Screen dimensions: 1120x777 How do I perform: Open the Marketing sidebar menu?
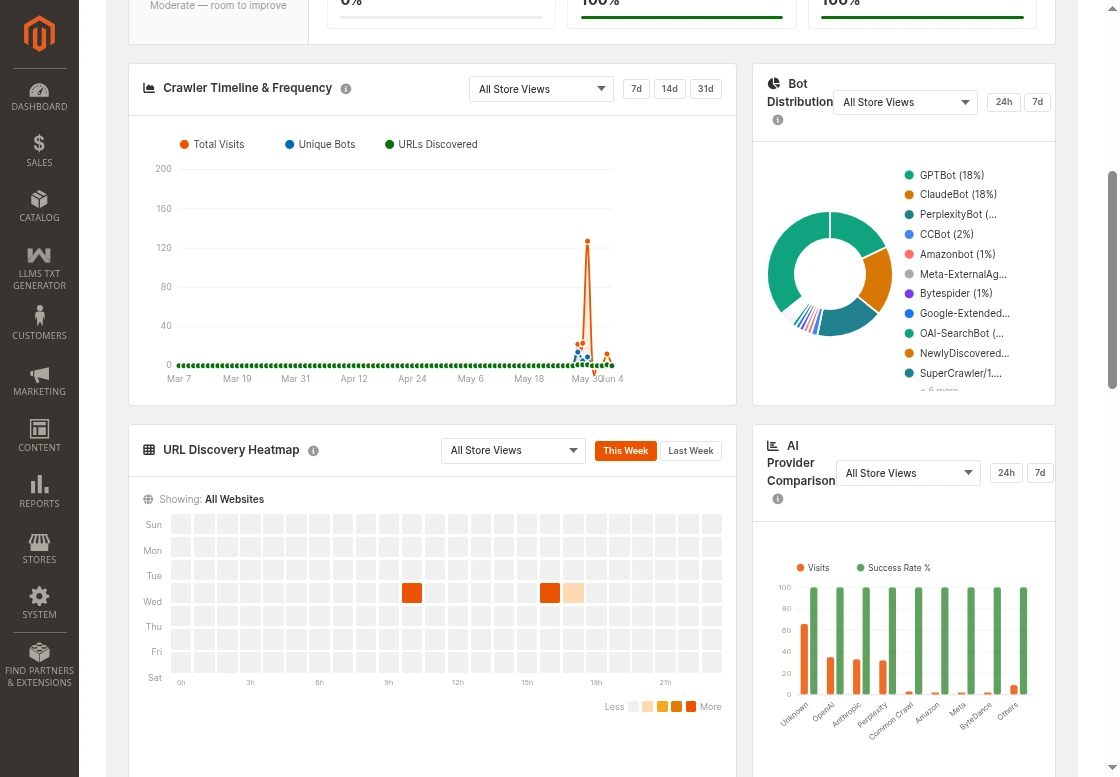(x=39, y=381)
